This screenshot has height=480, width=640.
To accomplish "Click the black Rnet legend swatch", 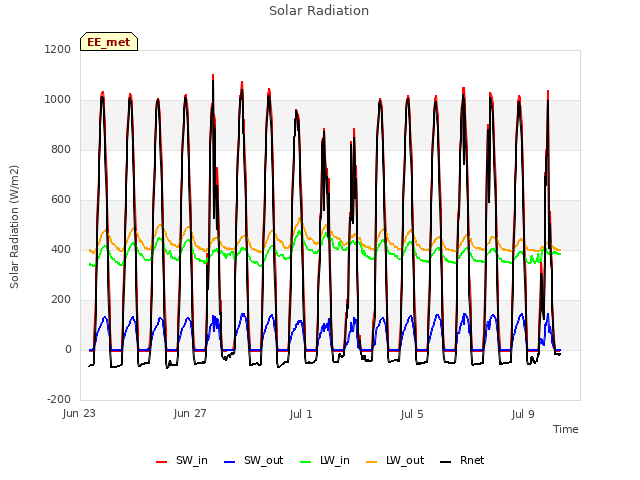I will 446,461.
